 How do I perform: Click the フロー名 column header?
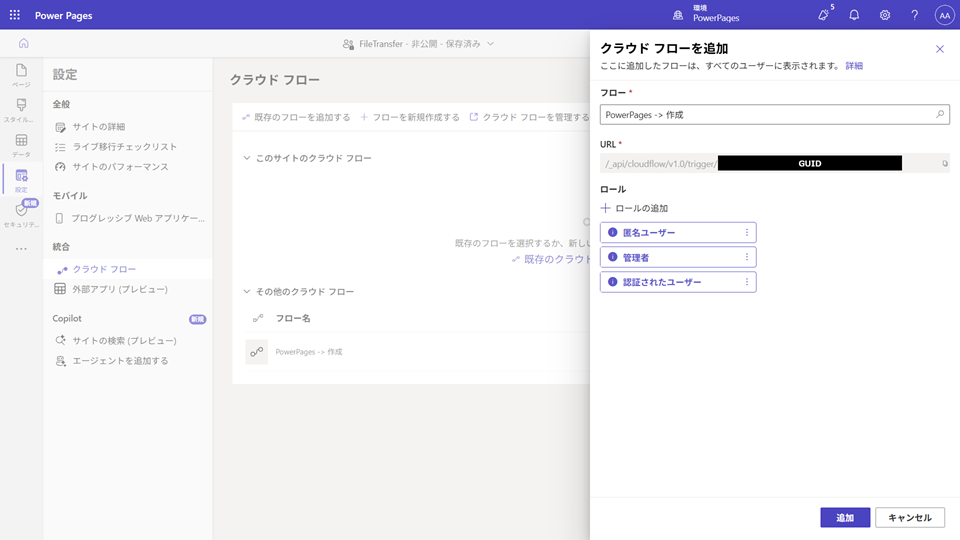coord(293,318)
